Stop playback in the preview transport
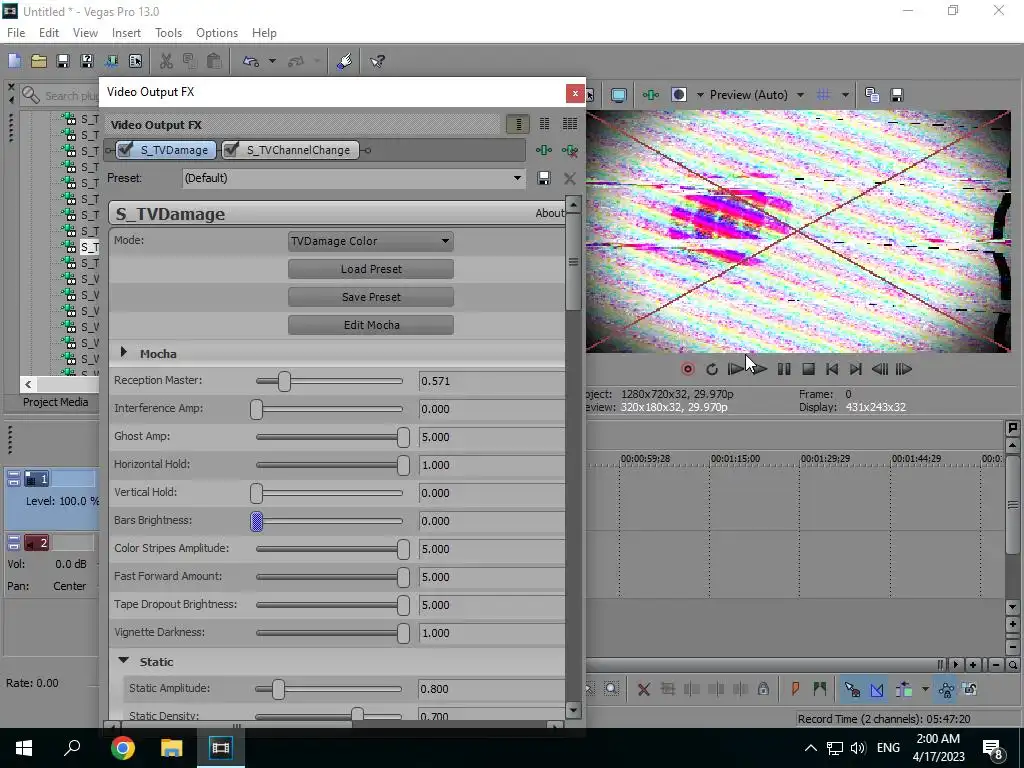The height and width of the screenshot is (768, 1024). click(x=808, y=369)
